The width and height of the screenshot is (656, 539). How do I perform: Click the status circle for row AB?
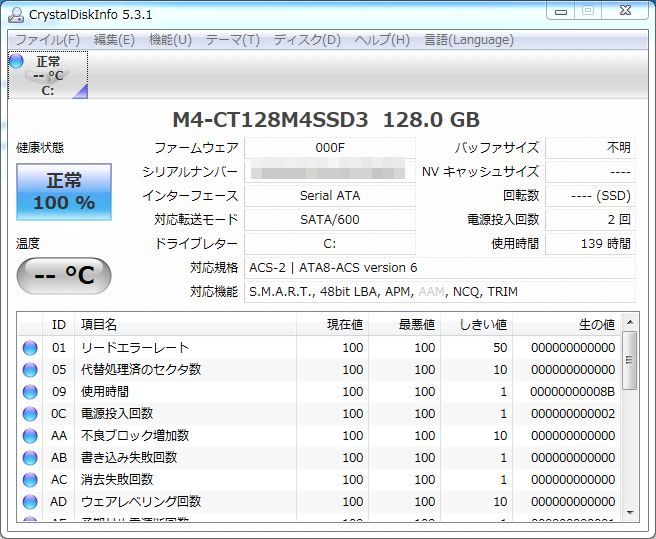pos(30,457)
